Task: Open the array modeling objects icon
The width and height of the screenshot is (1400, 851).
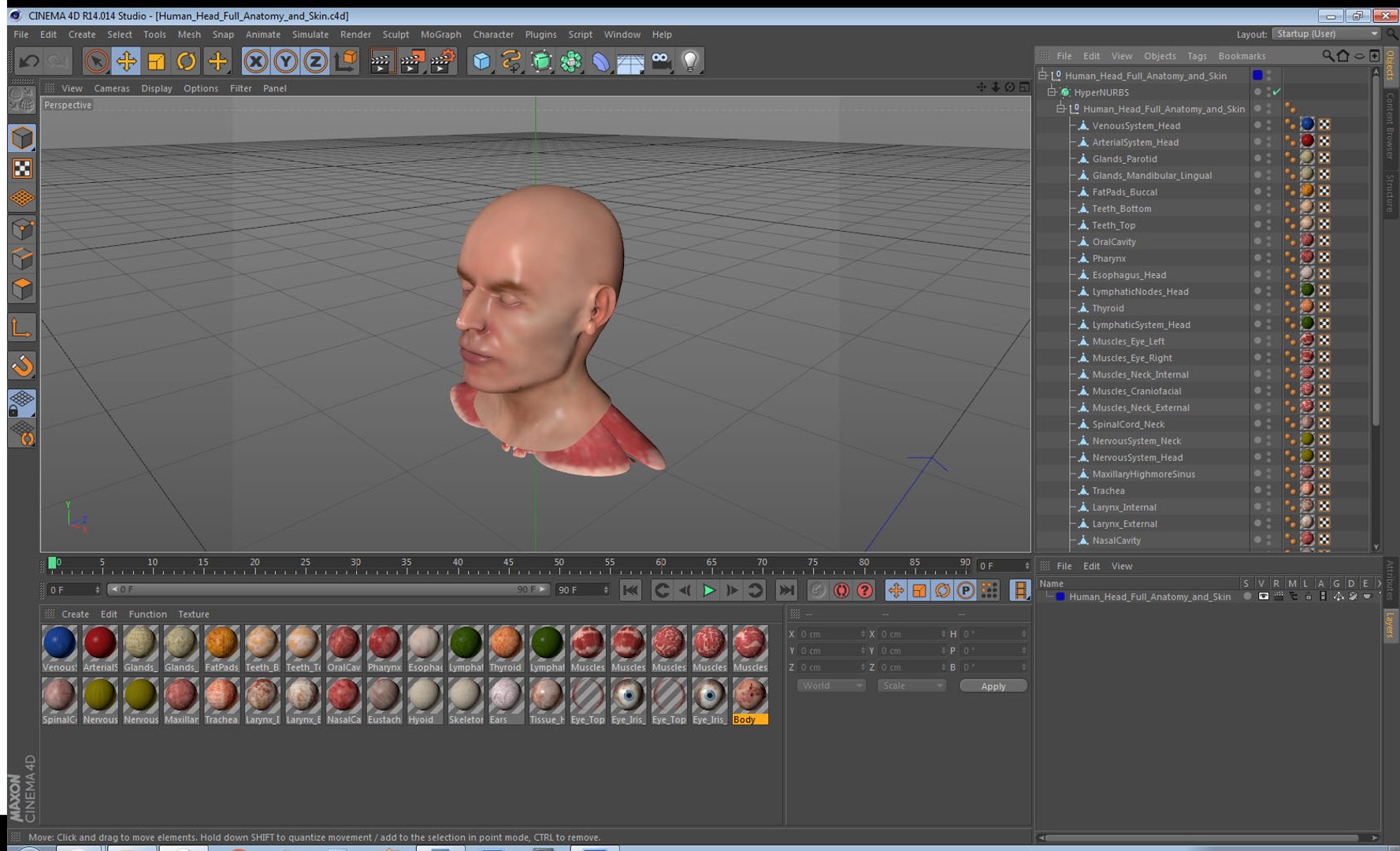Action: [x=571, y=61]
